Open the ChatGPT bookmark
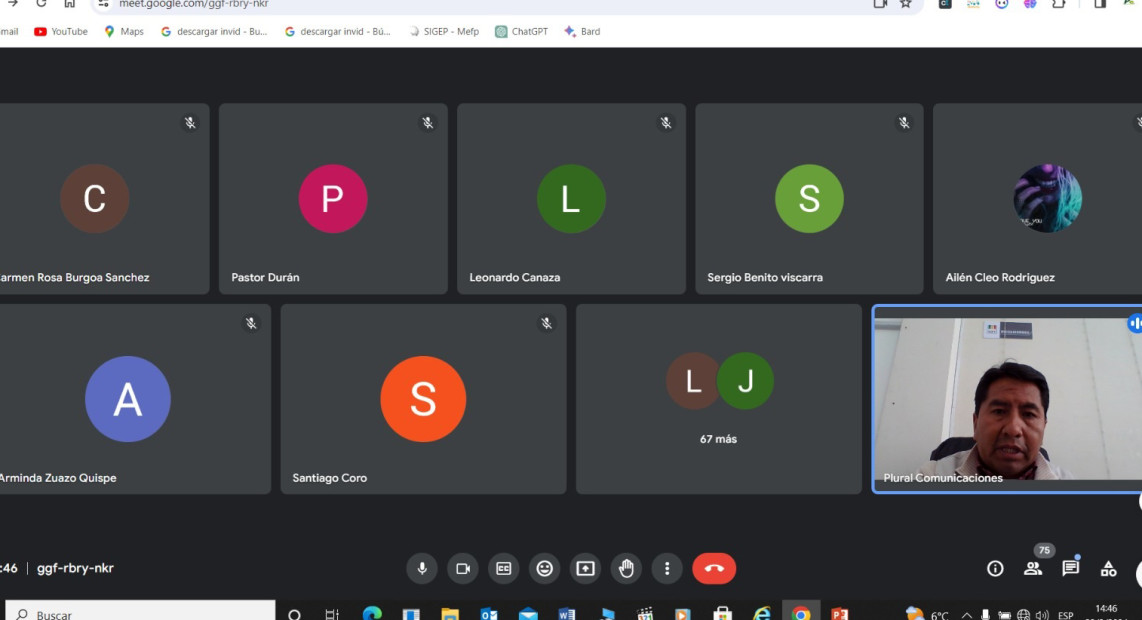The image size is (1142, 620). [x=521, y=32]
